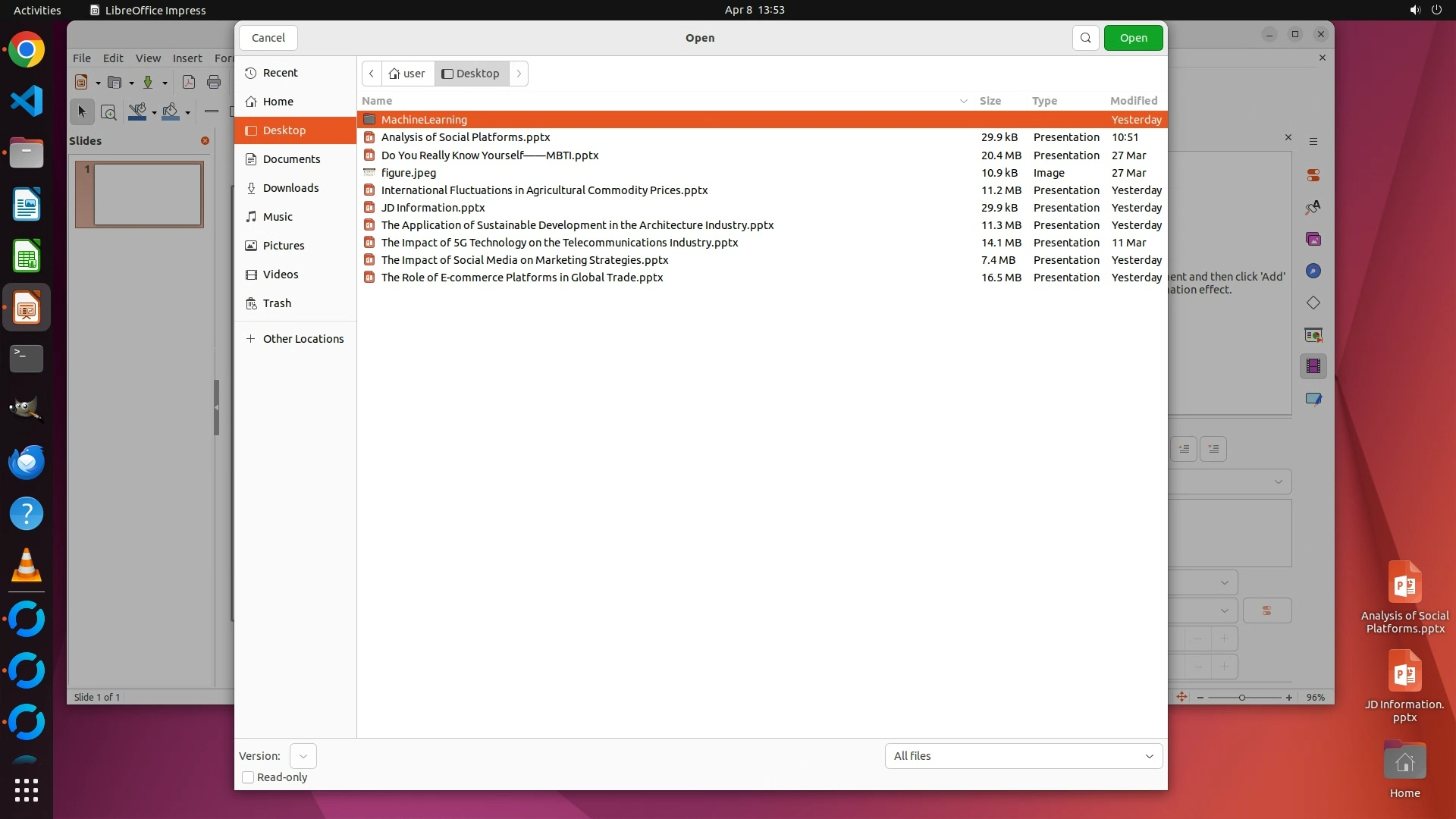Adjust the zoom slider in status bar

1242,698
